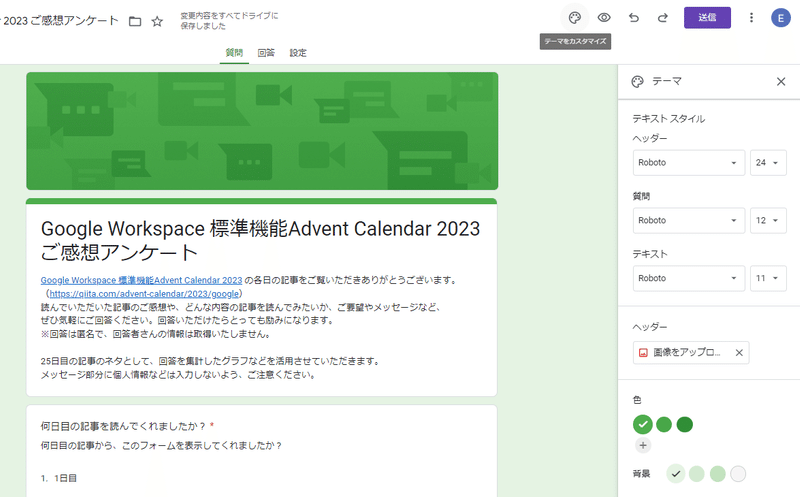Open the customize theme palette icon
The height and width of the screenshot is (497, 800).
pos(574,18)
